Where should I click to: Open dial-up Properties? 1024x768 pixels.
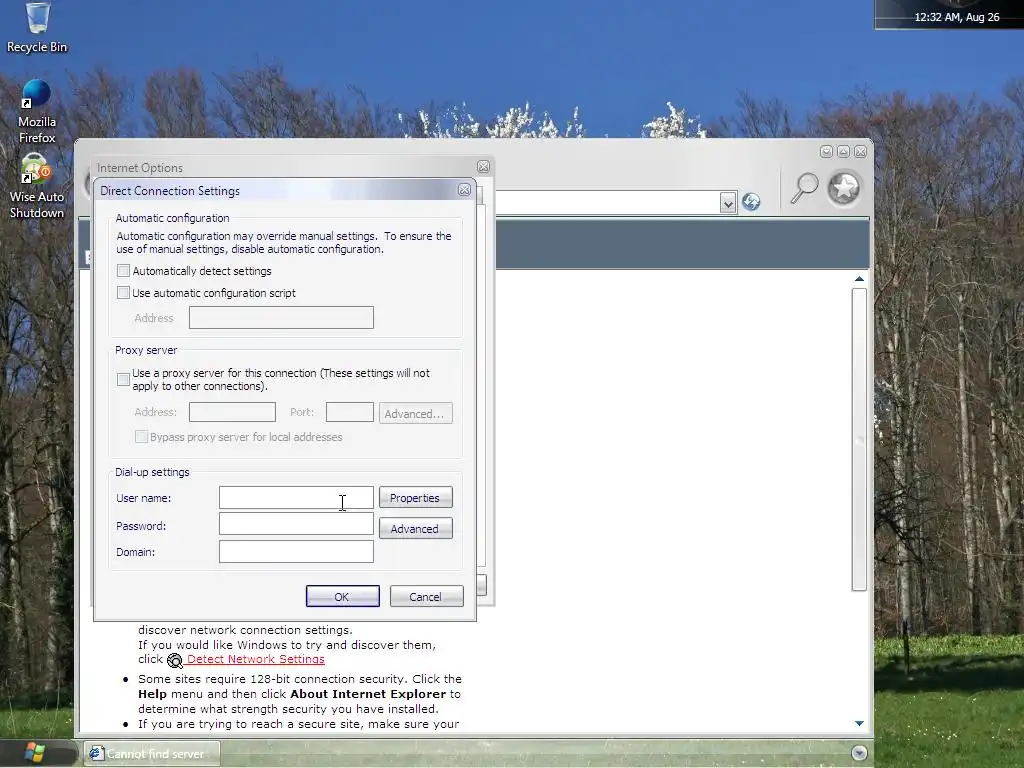click(415, 498)
